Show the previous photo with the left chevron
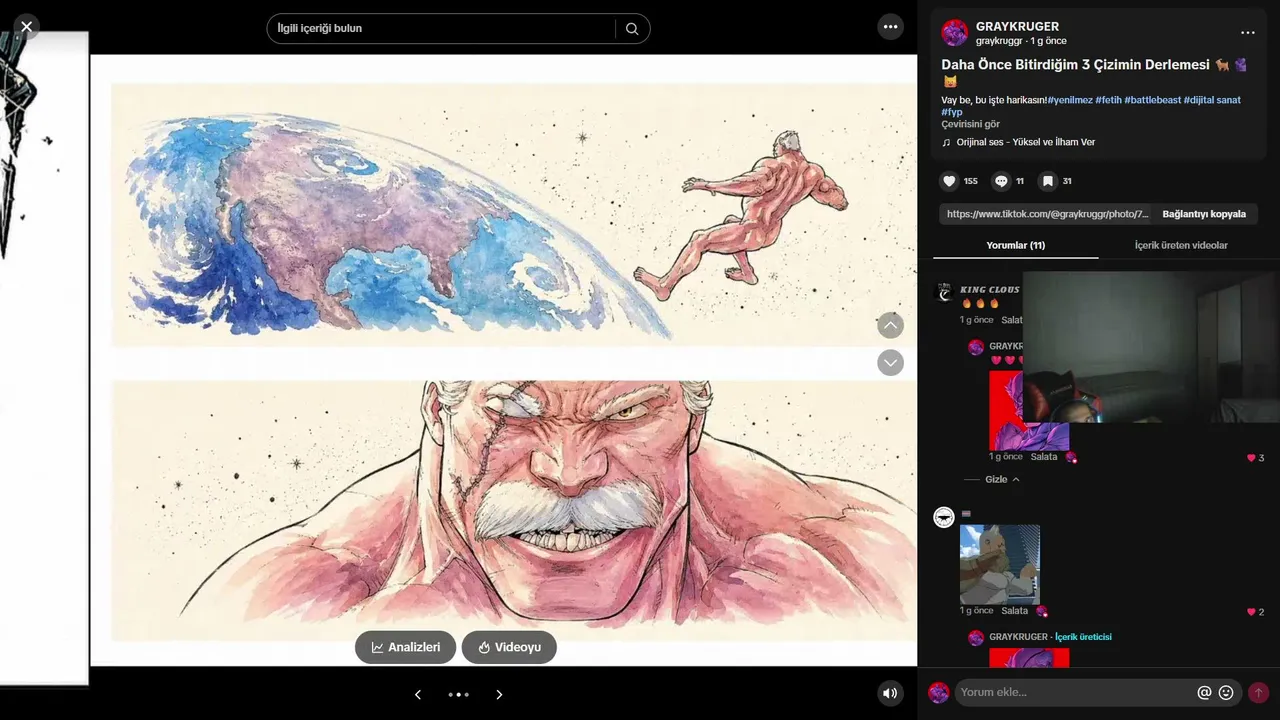 coord(418,694)
